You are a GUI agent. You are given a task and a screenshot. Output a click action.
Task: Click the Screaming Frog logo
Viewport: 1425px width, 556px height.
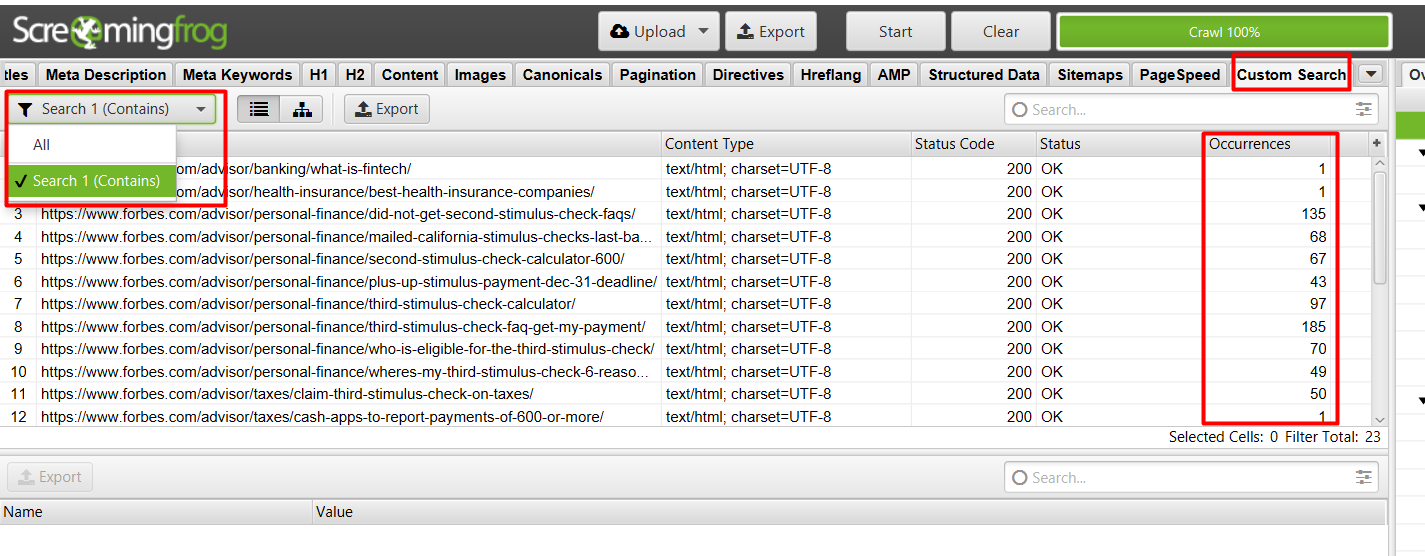click(x=120, y=32)
